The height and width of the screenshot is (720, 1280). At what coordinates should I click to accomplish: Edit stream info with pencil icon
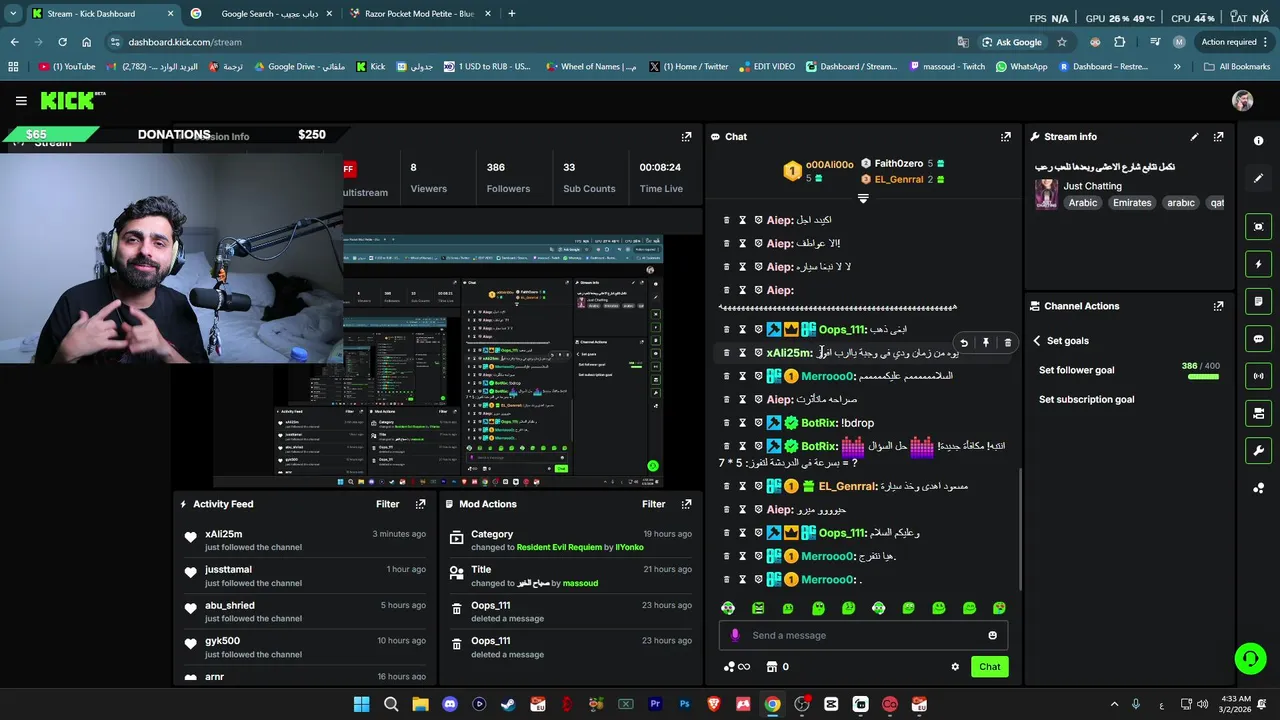coord(1194,137)
